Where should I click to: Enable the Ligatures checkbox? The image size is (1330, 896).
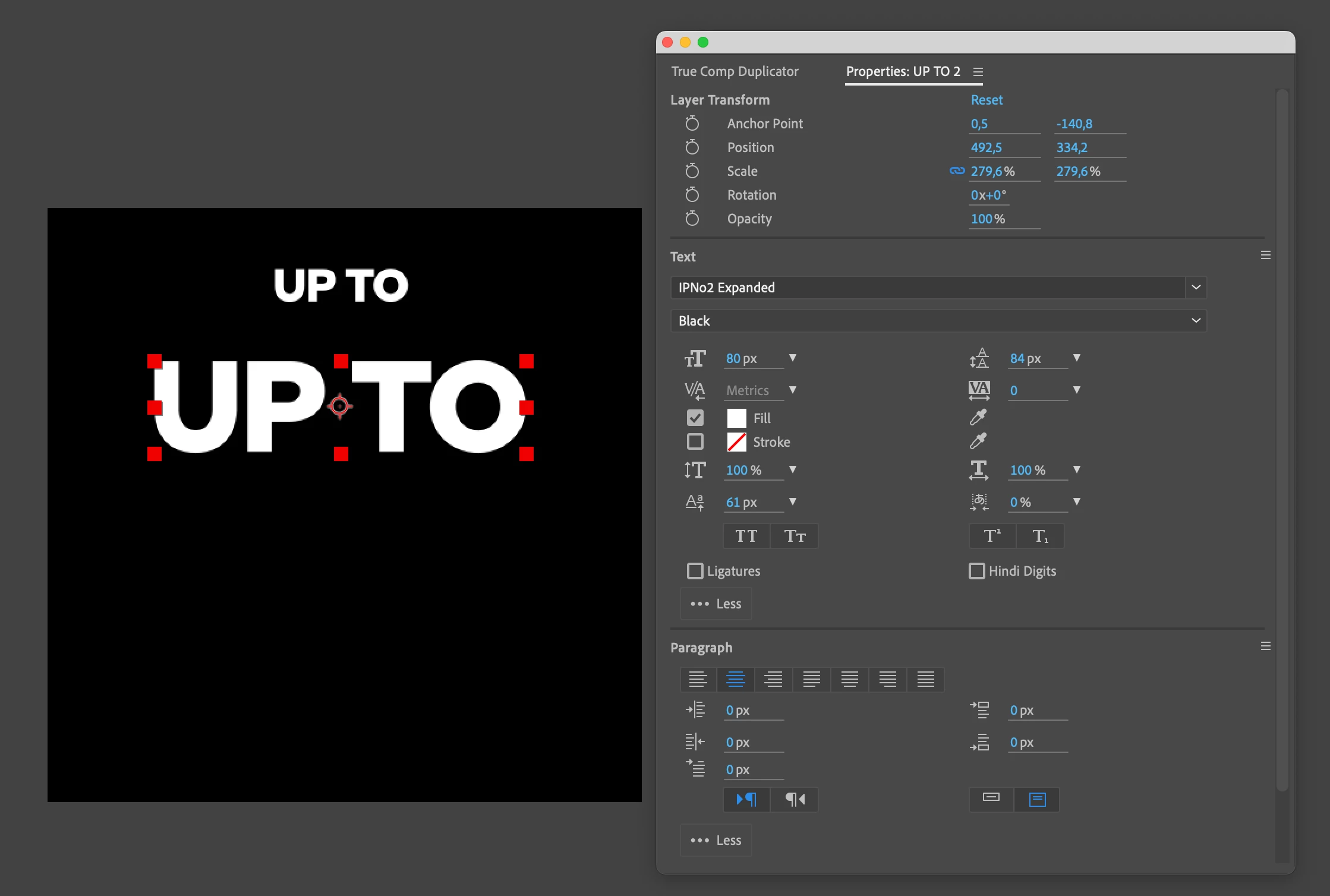(695, 571)
